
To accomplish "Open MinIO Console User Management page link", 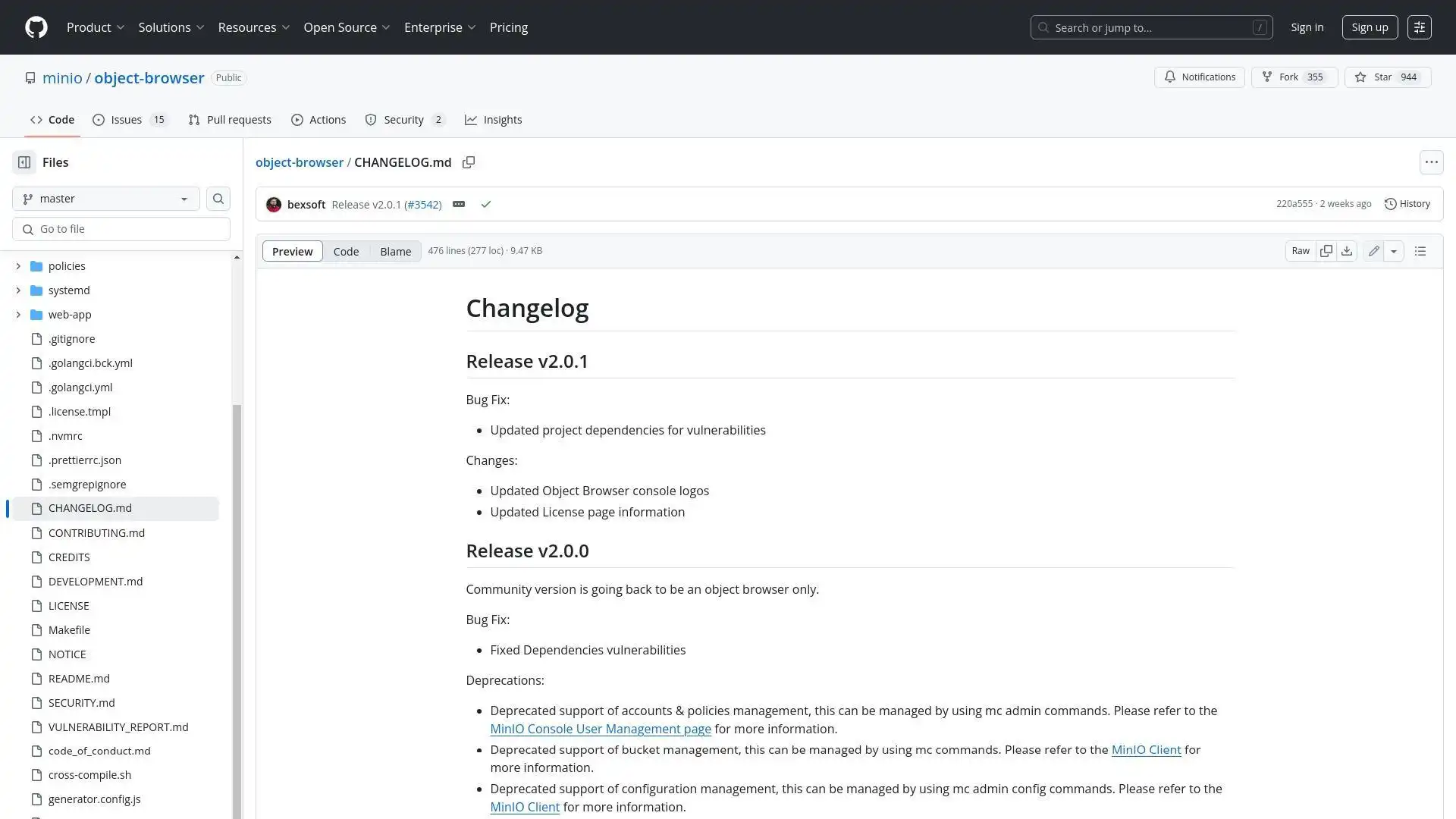I will coord(601,729).
